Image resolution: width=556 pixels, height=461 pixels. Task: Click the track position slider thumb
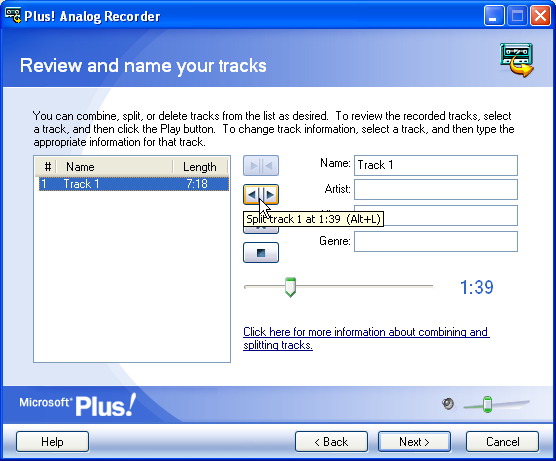coord(290,287)
